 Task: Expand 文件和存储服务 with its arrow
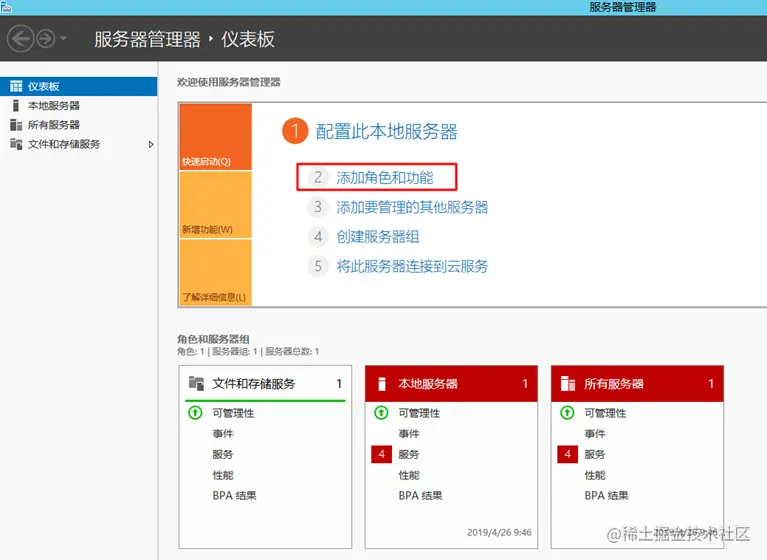tap(151, 144)
